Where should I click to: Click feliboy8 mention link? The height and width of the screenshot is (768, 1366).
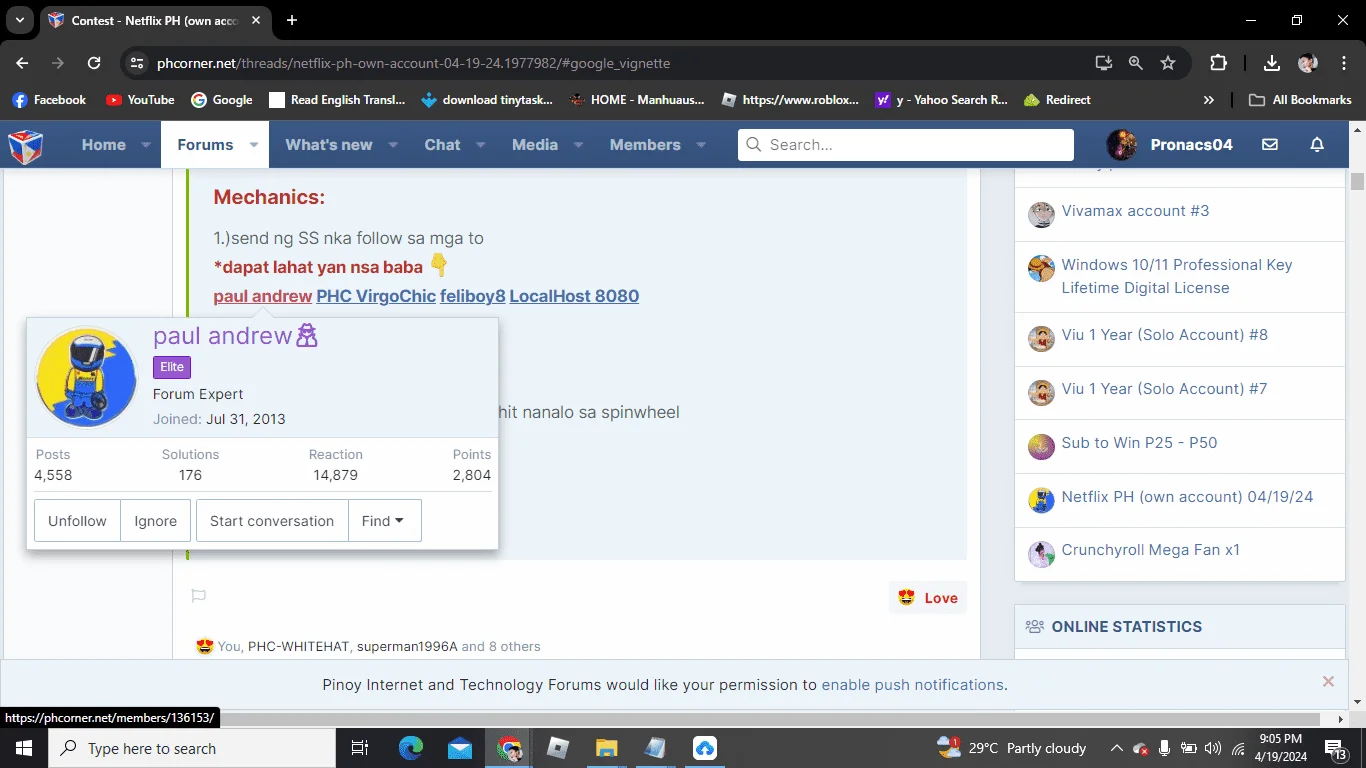click(473, 296)
